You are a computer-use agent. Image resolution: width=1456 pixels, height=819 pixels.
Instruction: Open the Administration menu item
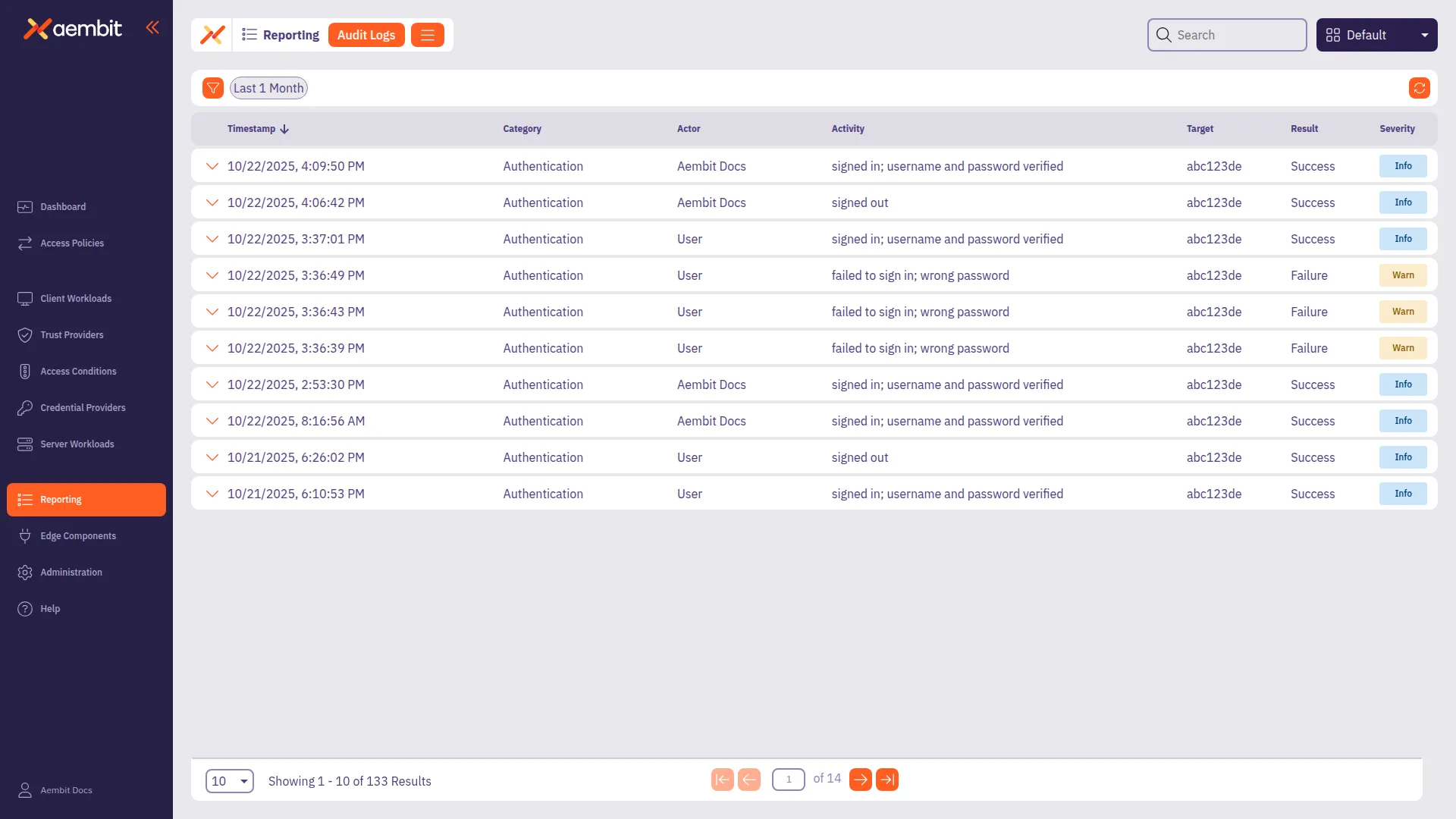coord(71,572)
